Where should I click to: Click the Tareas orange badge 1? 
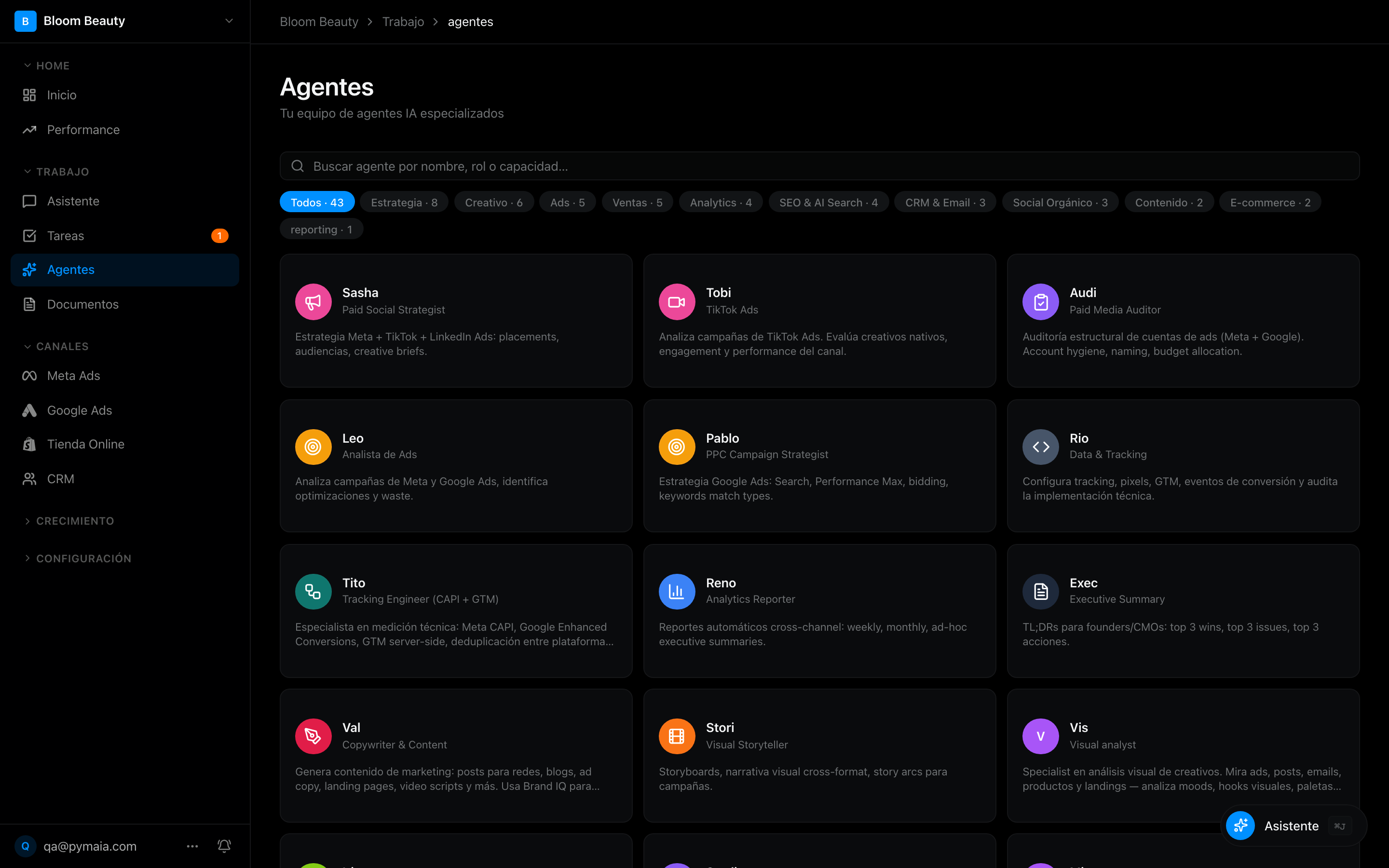[x=219, y=236]
